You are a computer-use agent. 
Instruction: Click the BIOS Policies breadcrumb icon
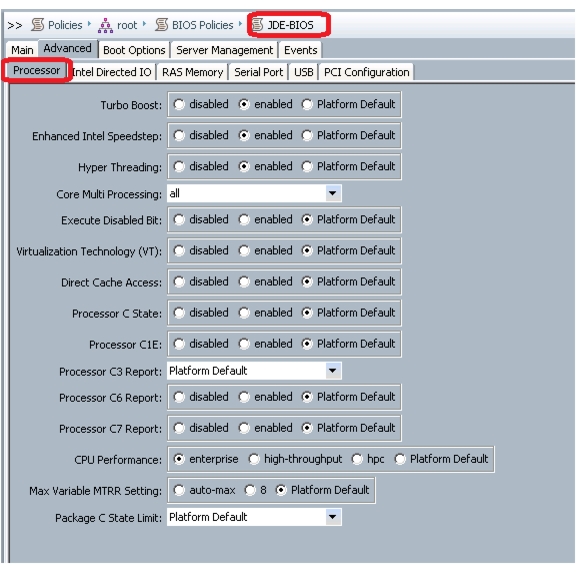click(x=162, y=25)
